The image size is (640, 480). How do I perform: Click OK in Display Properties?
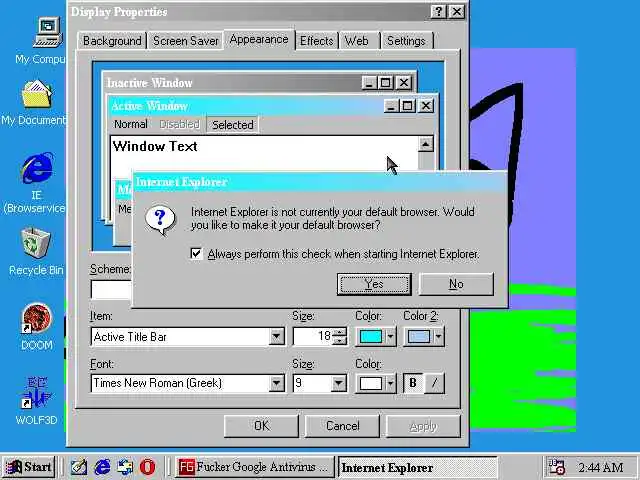(261, 426)
